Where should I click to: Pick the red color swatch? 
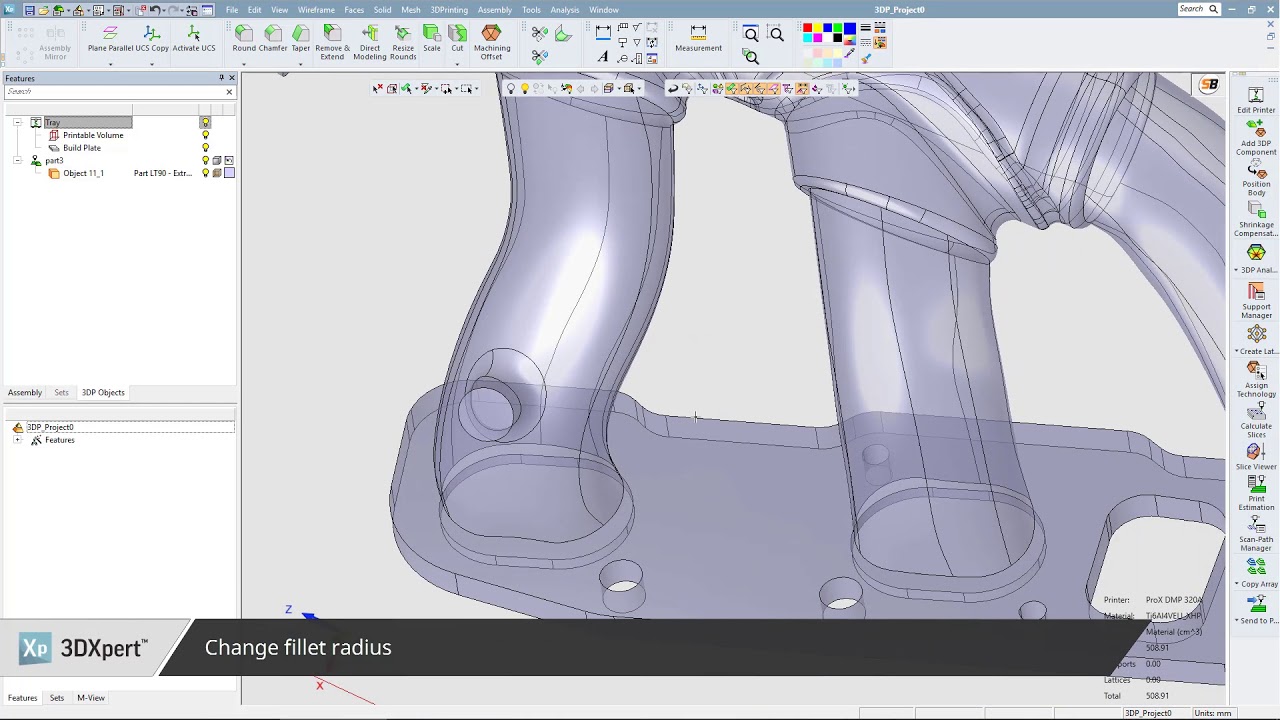[808, 28]
